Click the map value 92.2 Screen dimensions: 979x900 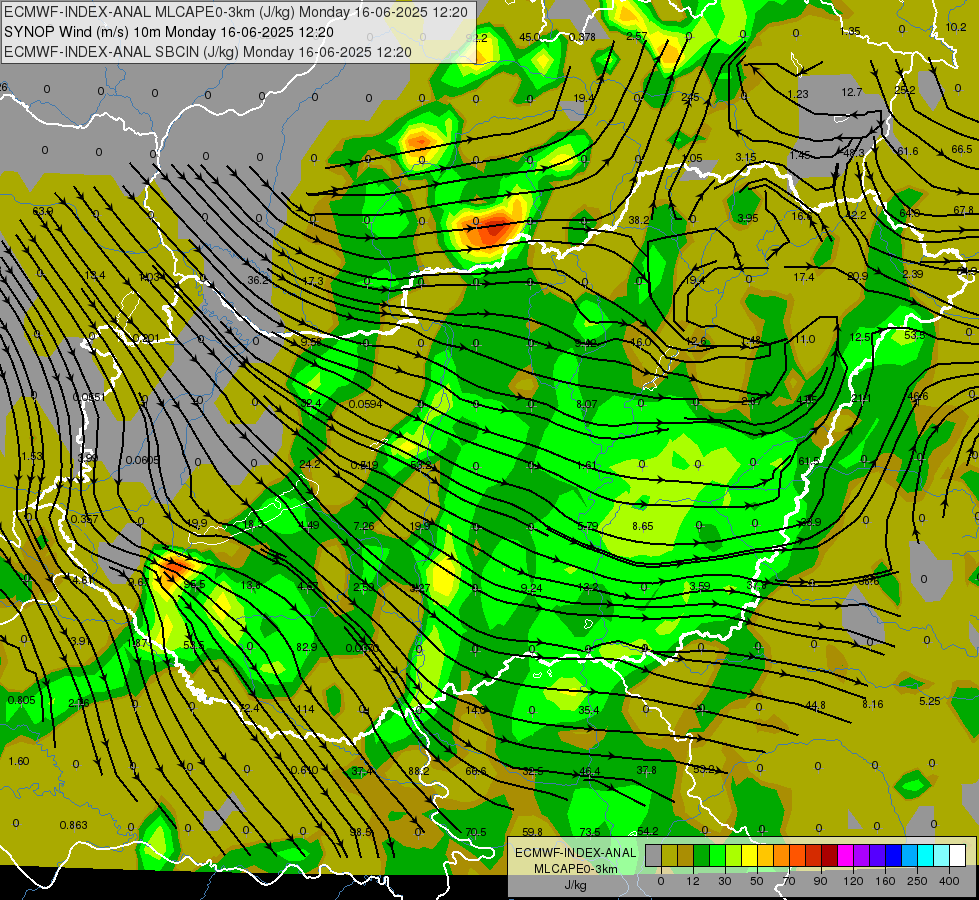476,38
